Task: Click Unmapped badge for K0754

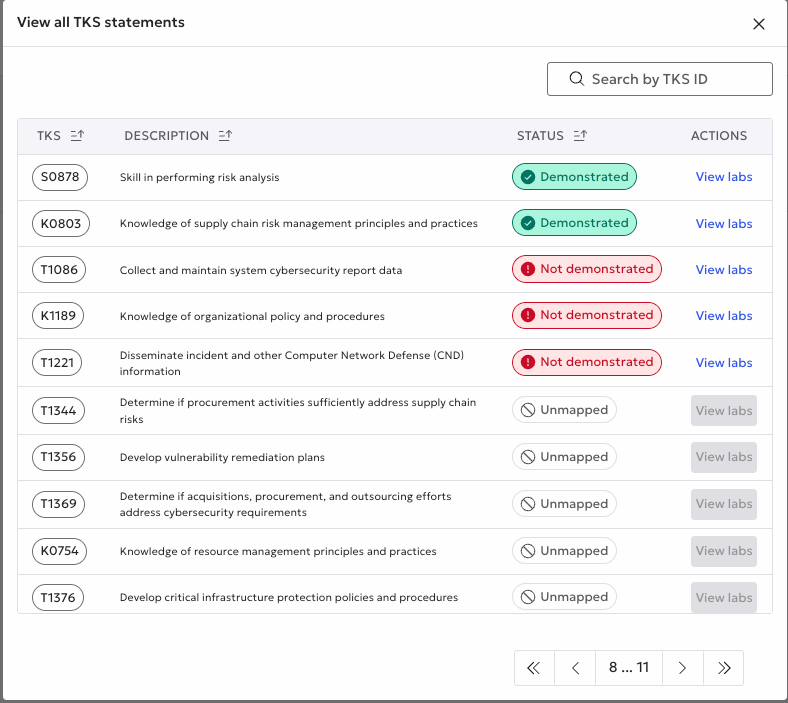Action: [564, 551]
